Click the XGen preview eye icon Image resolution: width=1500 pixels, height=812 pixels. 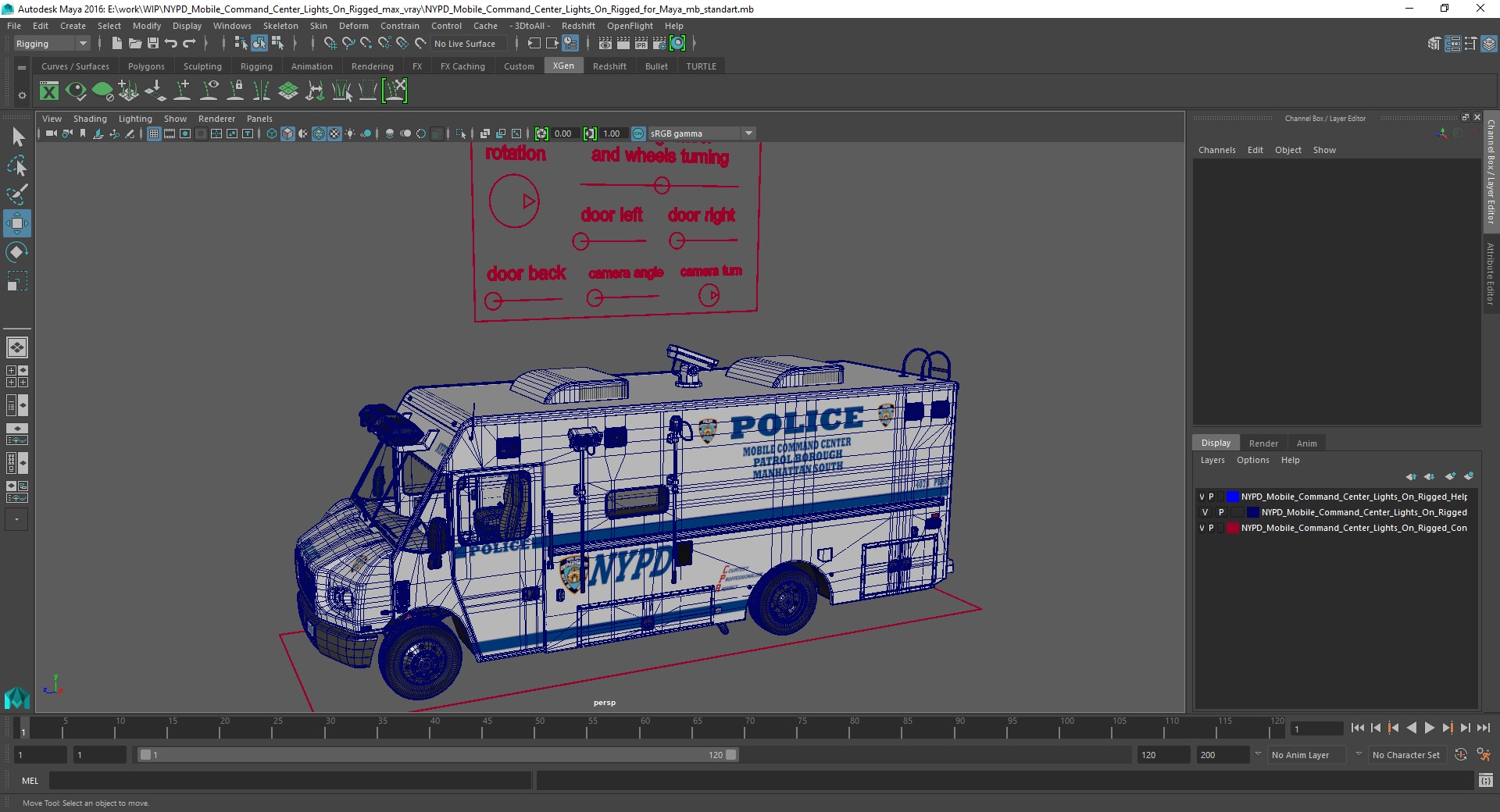tap(76, 91)
